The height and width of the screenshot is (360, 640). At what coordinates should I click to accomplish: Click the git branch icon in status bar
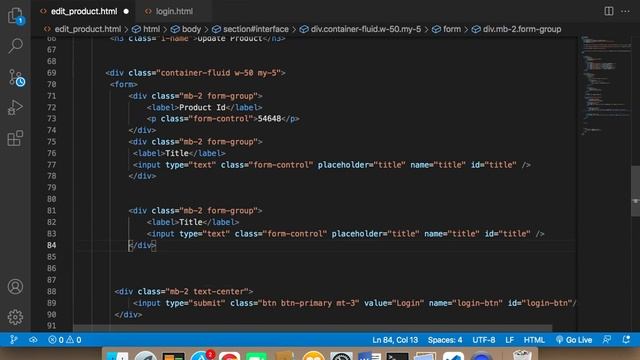(x=13, y=340)
